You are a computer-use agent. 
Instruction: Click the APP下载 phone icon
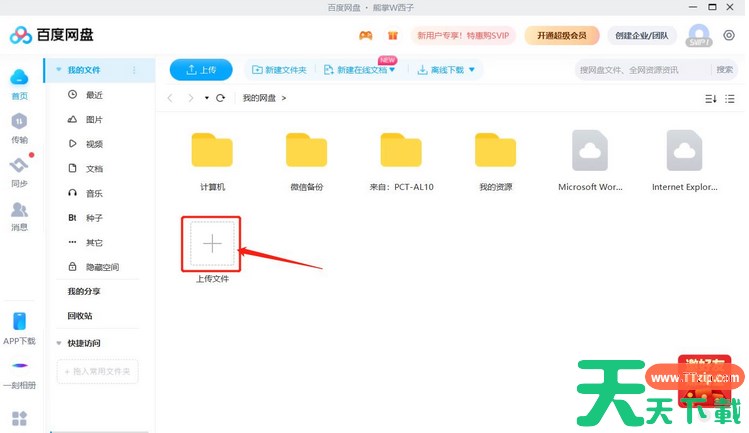click(20, 321)
